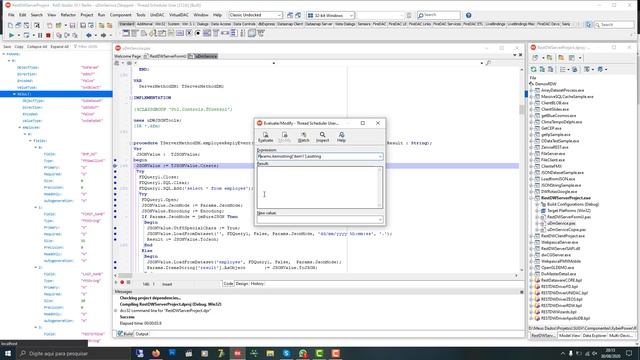Open the UniDAC menu
Image resolution: width=640 pixels, height=360 pixels.
pyautogui.click(x=157, y=15)
